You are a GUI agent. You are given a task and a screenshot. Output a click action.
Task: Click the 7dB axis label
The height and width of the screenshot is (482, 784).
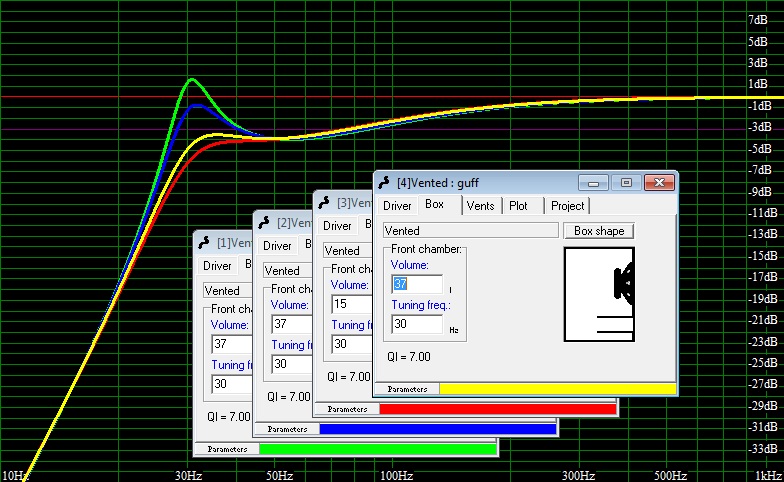coord(758,20)
